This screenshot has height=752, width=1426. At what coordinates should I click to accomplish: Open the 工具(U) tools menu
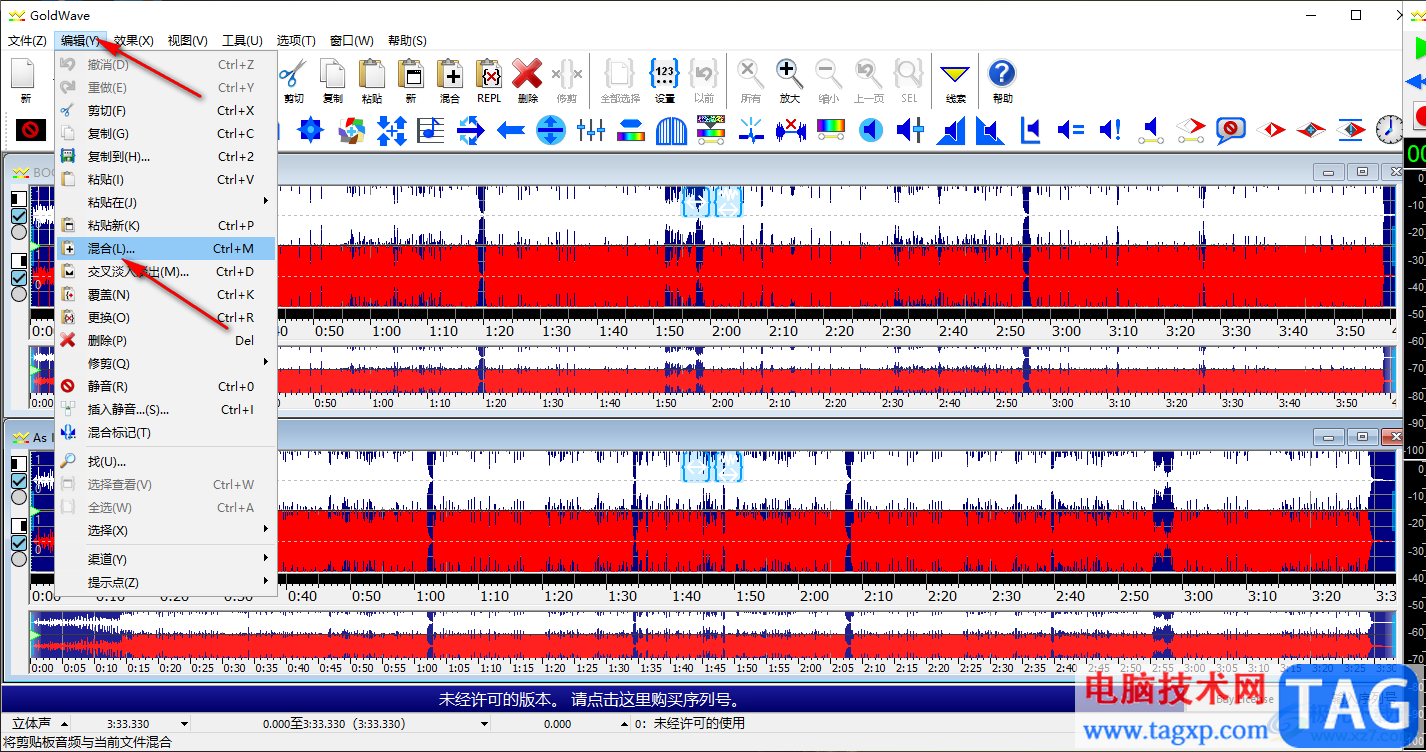point(242,41)
